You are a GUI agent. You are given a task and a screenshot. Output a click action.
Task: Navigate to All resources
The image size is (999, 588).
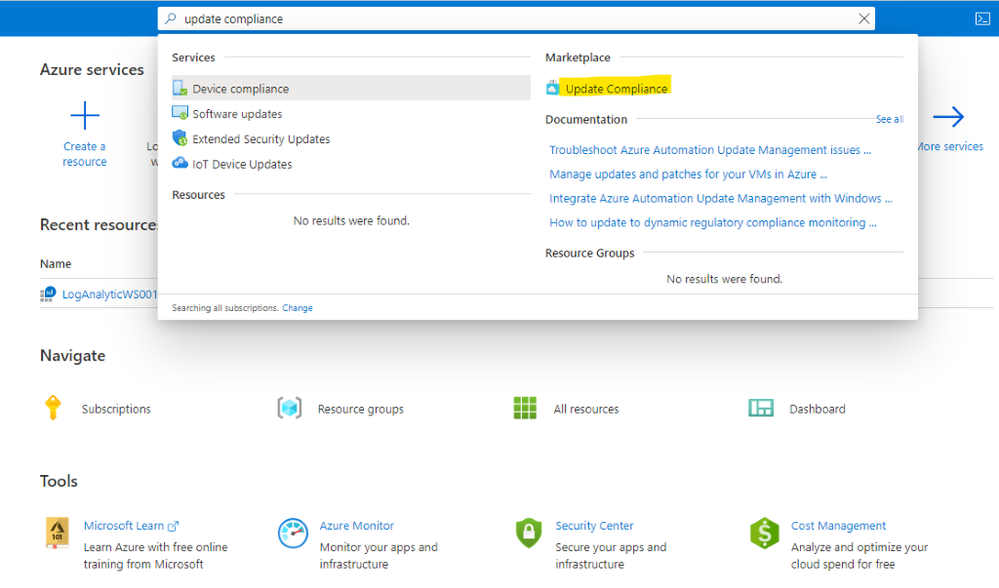click(x=586, y=409)
